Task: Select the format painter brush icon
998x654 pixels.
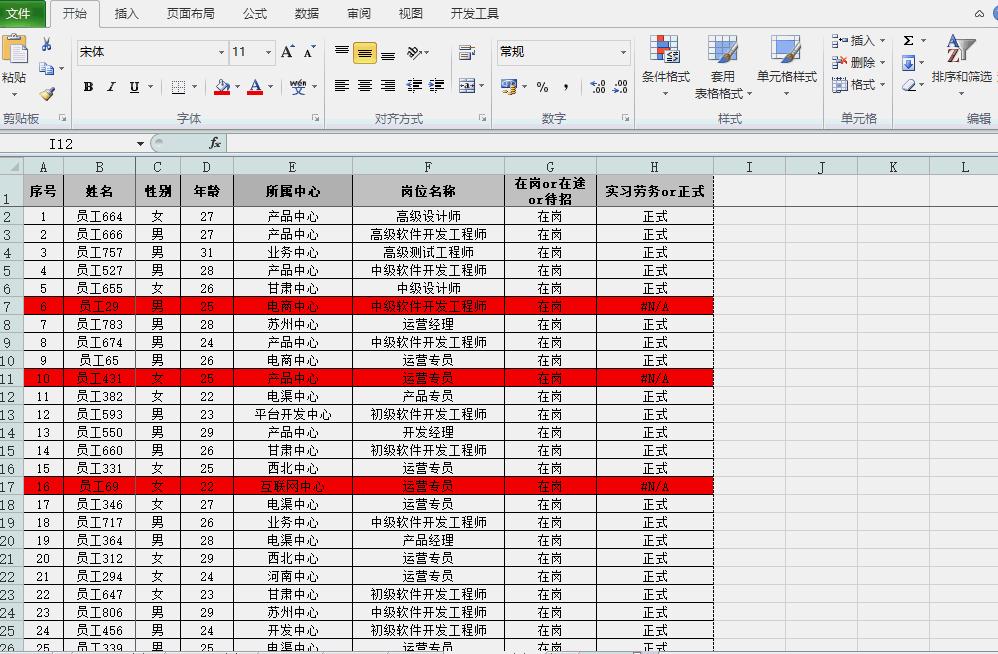Action: click(x=48, y=94)
